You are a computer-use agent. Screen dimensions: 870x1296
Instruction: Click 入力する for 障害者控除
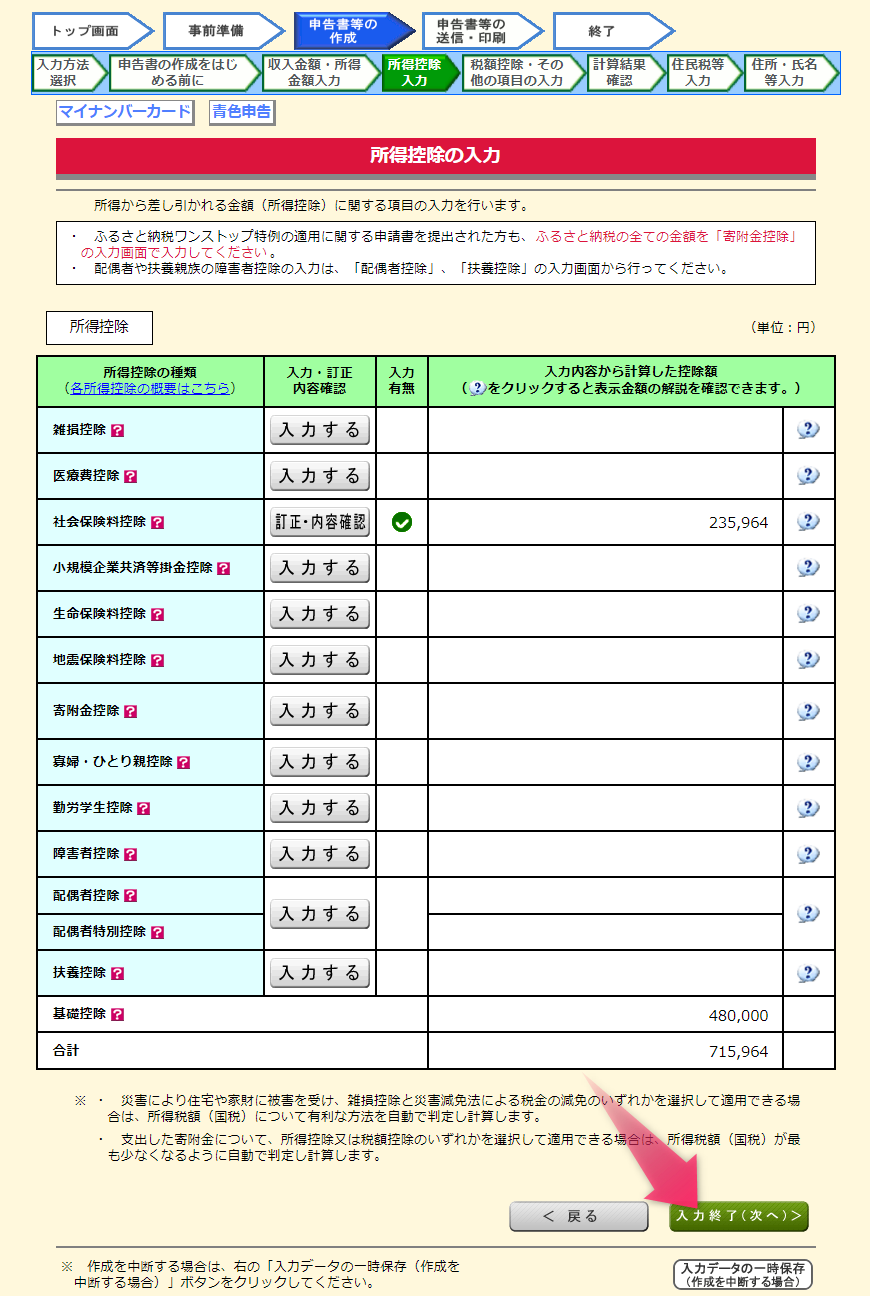point(320,854)
